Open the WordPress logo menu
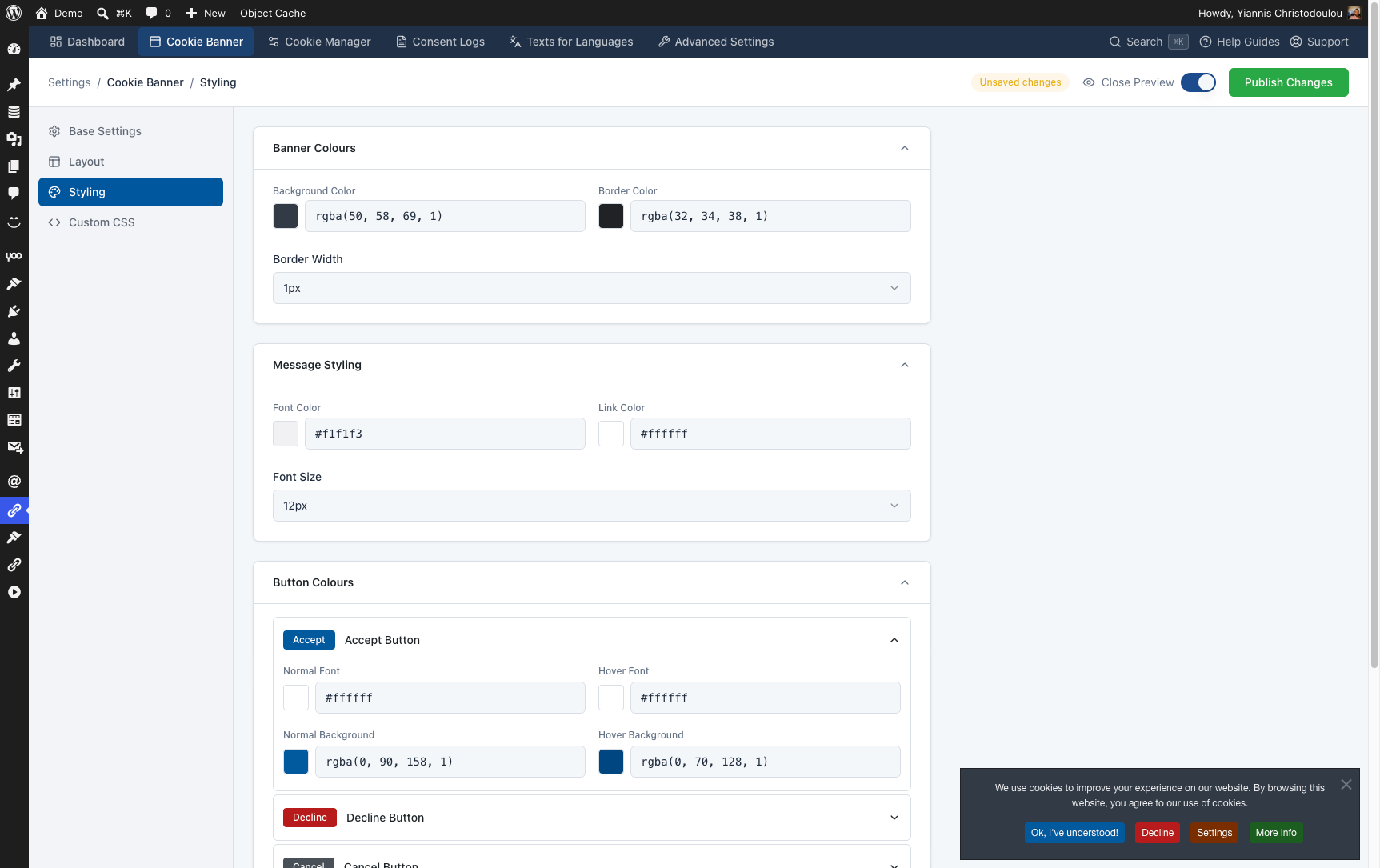Screen dimensions: 1380x868 click(x=14, y=13)
